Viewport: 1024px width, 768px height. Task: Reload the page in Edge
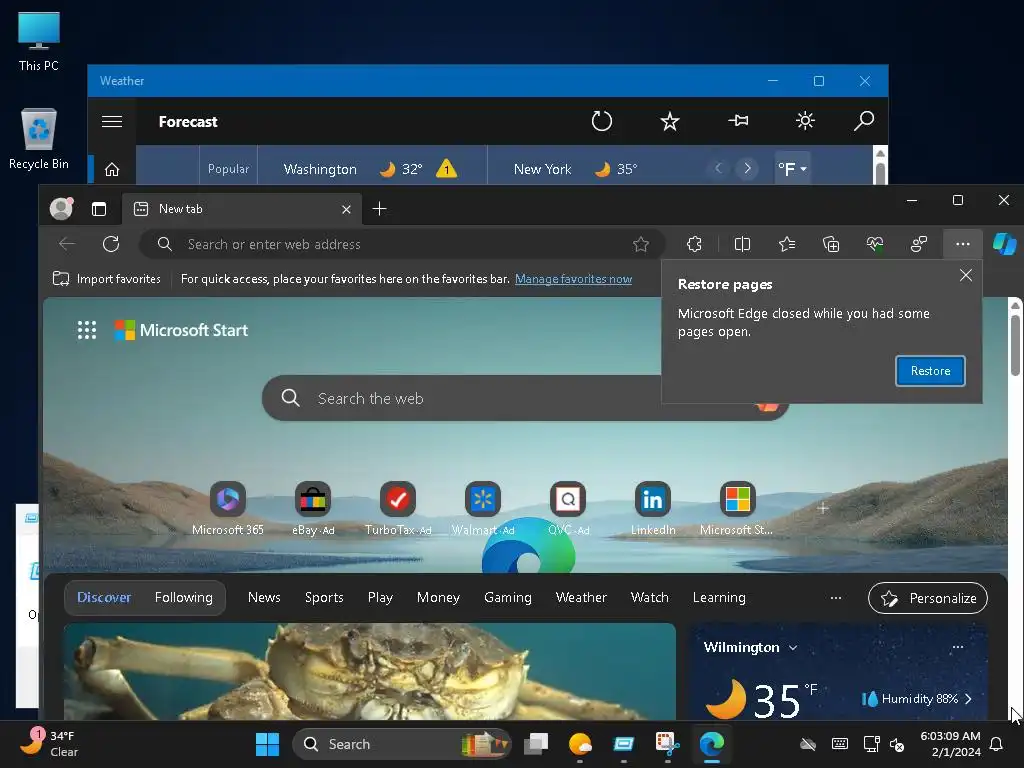111,244
